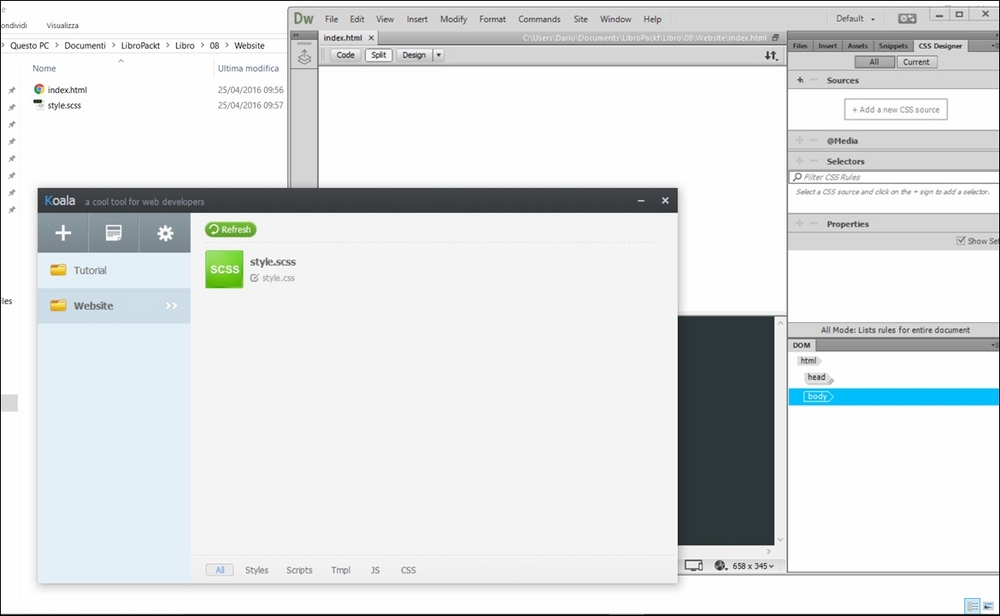Select the html element in DOM panel
The height and width of the screenshot is (616, 1000).
coord(808,360)
